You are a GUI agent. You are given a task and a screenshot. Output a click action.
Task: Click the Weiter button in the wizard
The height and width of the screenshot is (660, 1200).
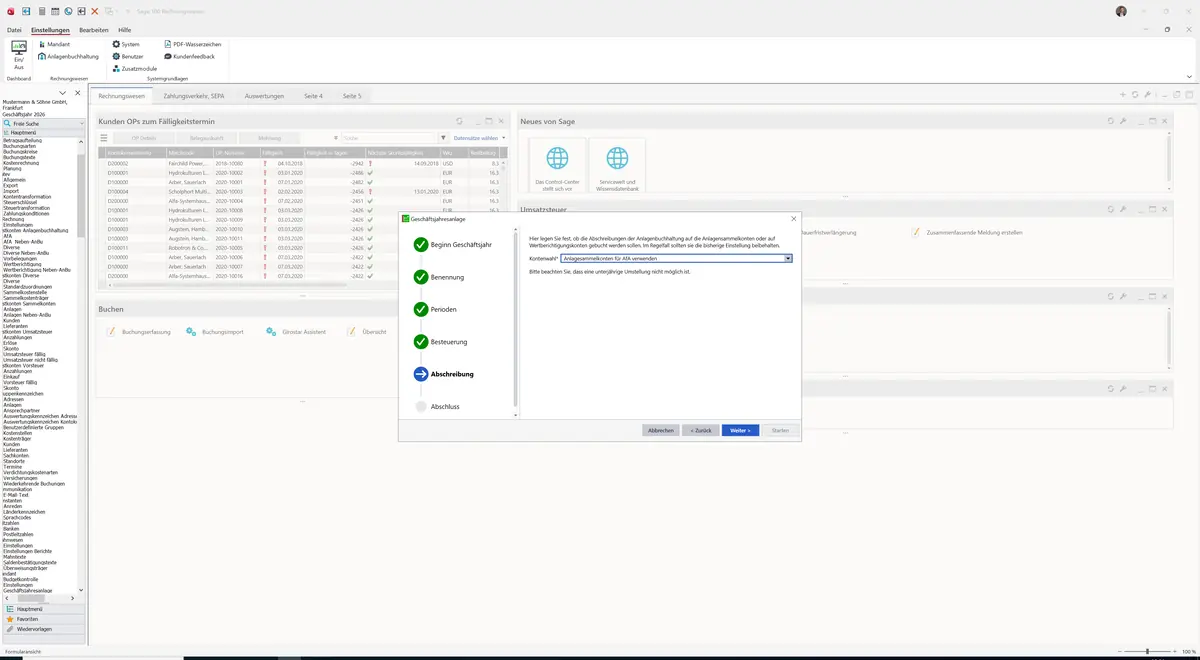tap(740, 430)
